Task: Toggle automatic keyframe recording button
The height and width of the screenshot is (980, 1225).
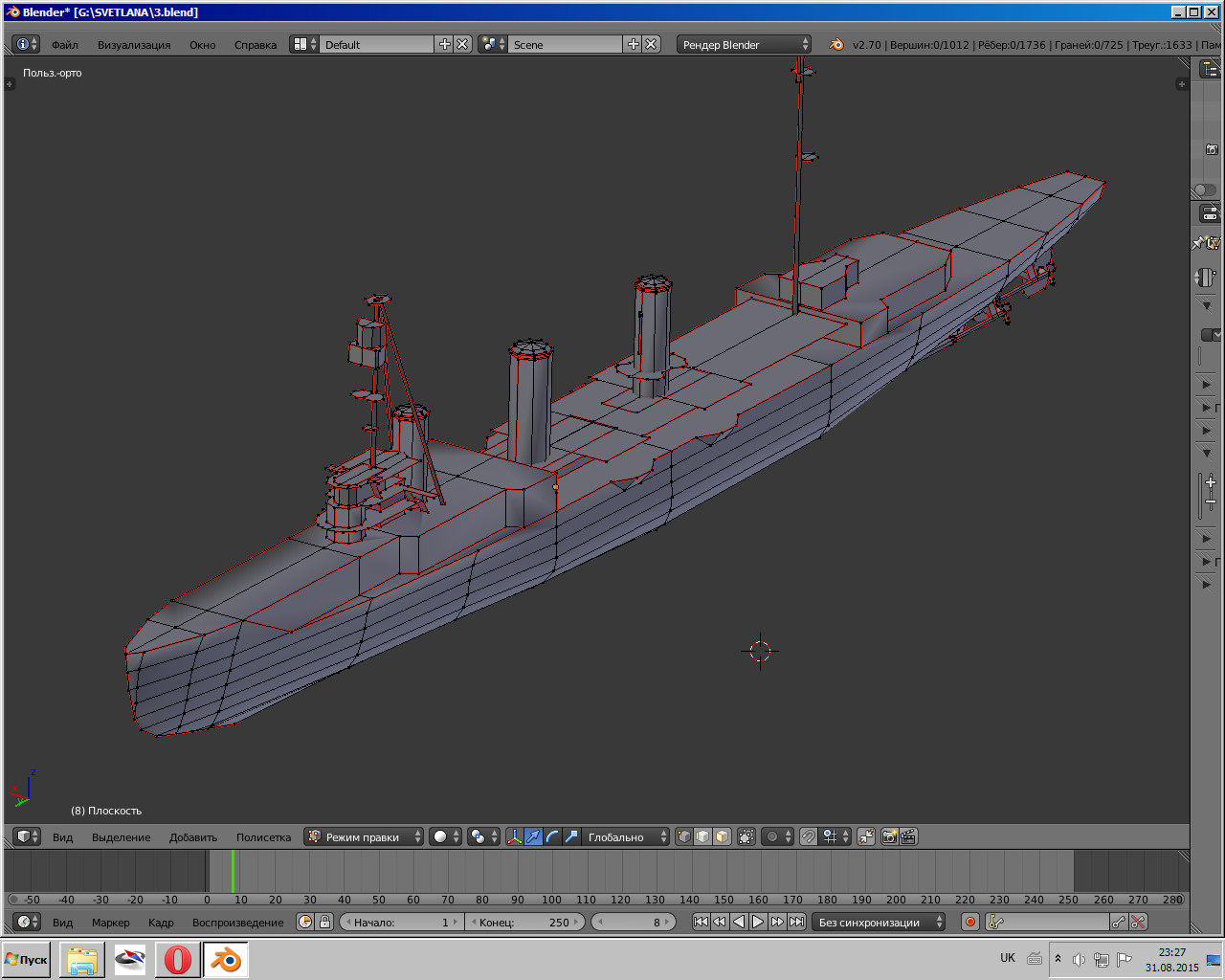Action: tap(969, 922)
